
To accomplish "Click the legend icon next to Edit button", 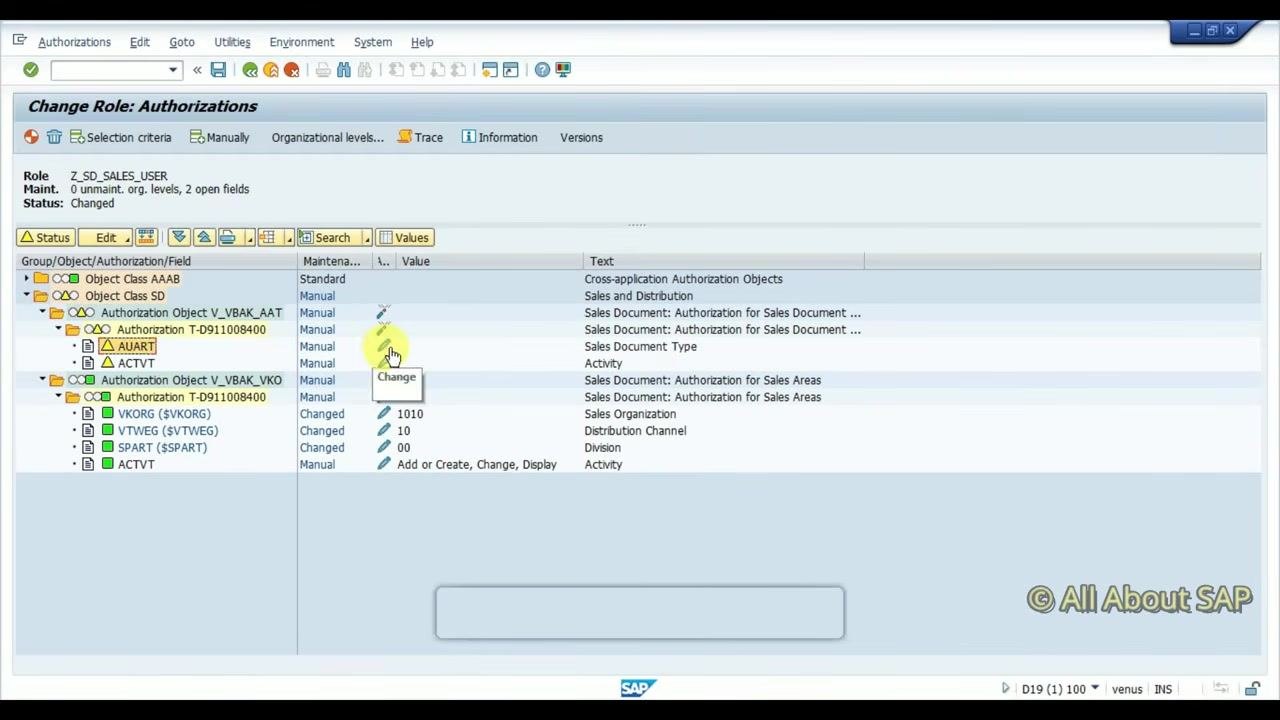I will (x=146, y=238).
